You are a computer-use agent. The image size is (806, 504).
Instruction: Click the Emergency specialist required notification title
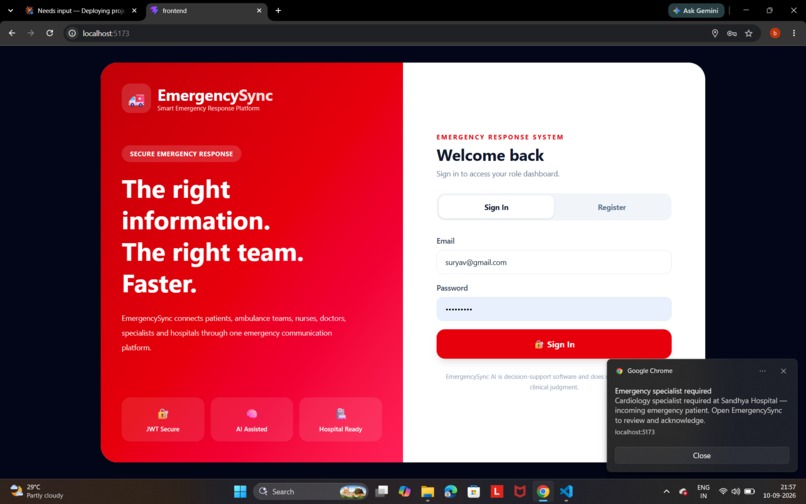(663, 391)
